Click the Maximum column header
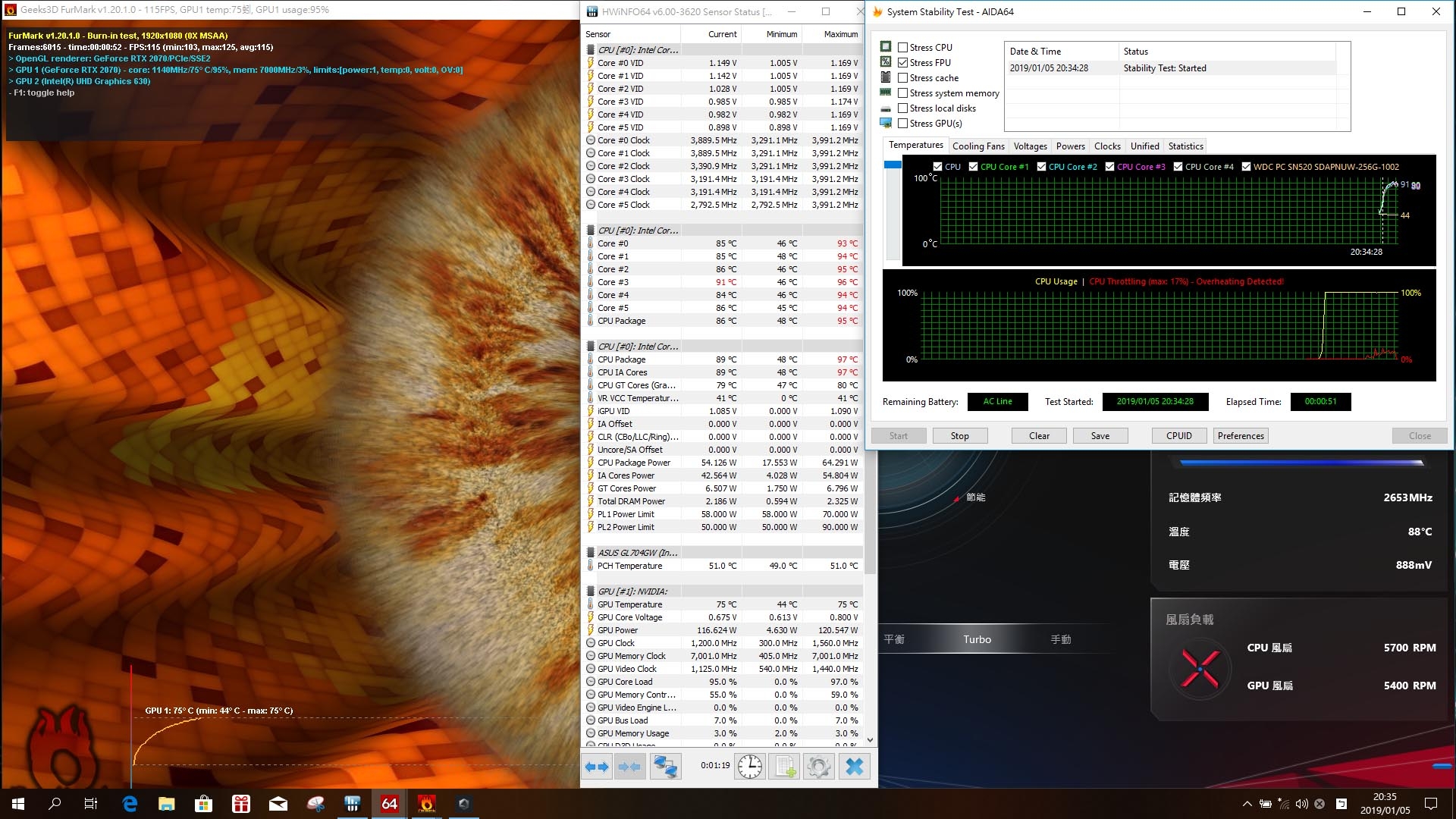The image size is (1456, 819). [840, 34]
